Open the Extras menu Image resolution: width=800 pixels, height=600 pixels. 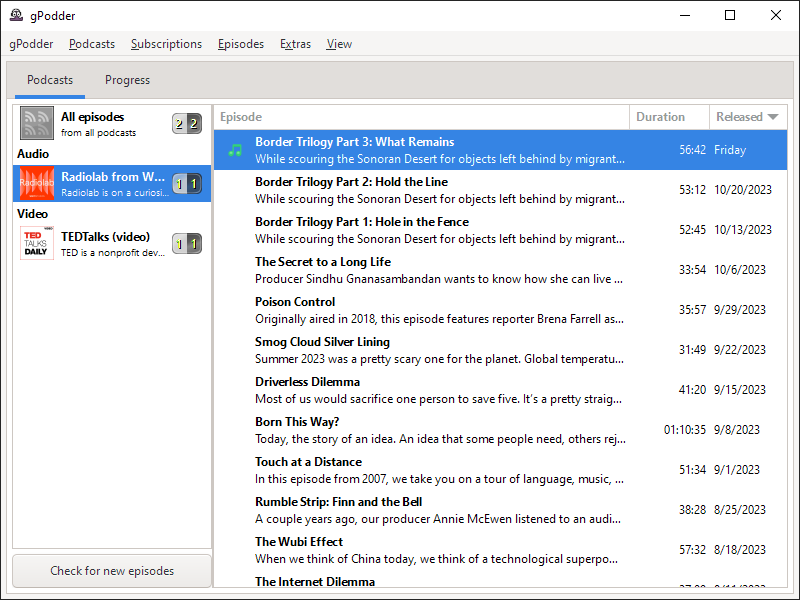tap(295, 44)
